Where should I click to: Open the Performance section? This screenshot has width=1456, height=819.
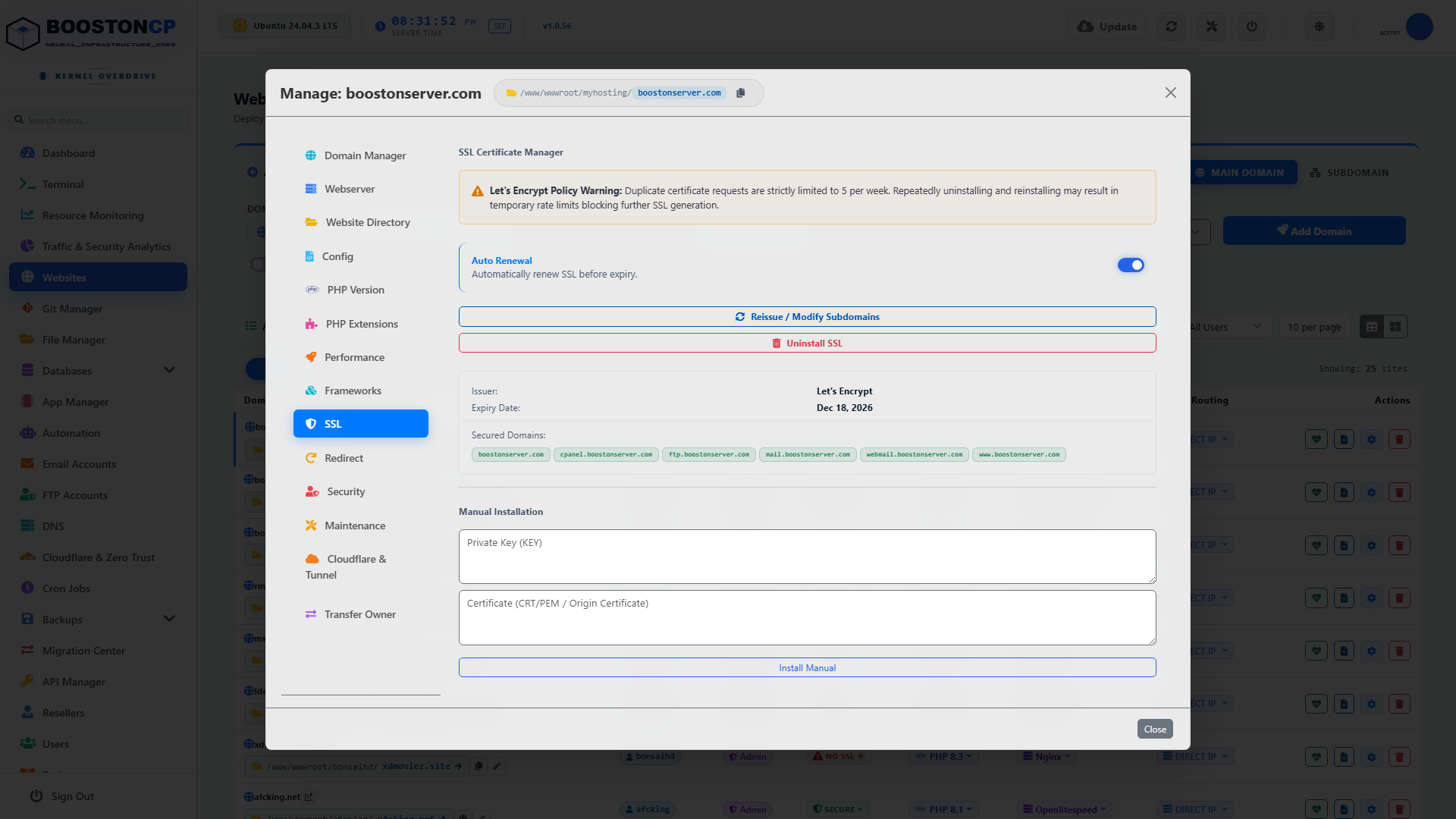point(360,357)
